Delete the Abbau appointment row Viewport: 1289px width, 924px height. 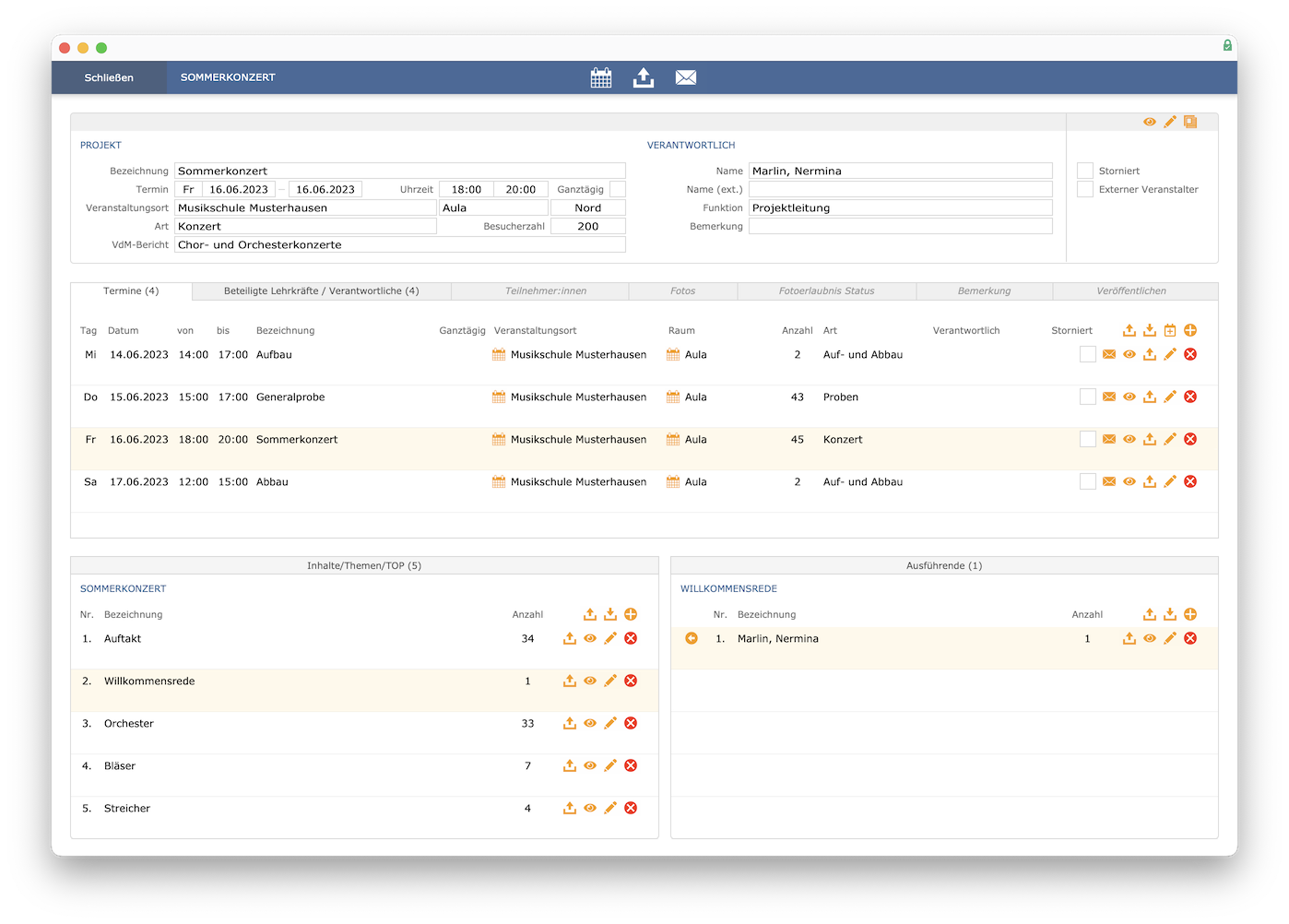pyautogui.click(x=1190, y=481)
